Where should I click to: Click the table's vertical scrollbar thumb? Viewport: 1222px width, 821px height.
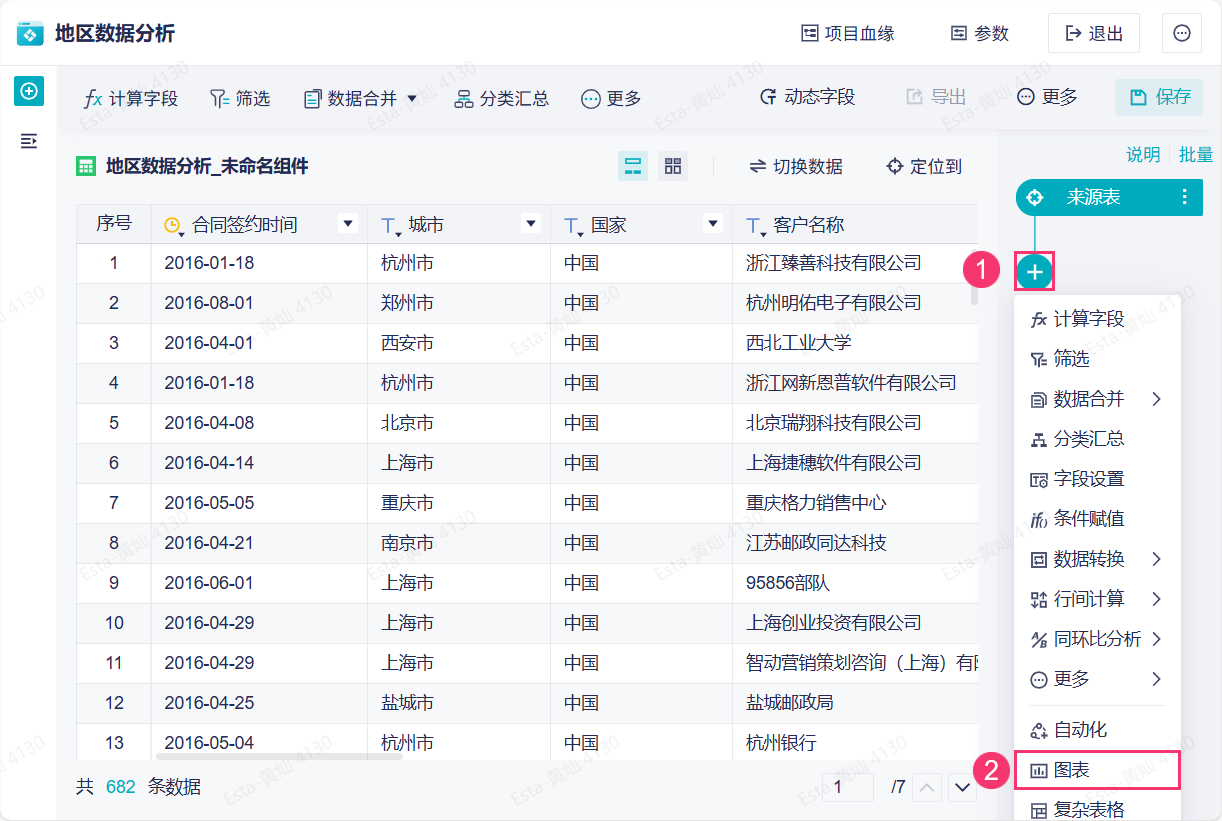point(974,275)
